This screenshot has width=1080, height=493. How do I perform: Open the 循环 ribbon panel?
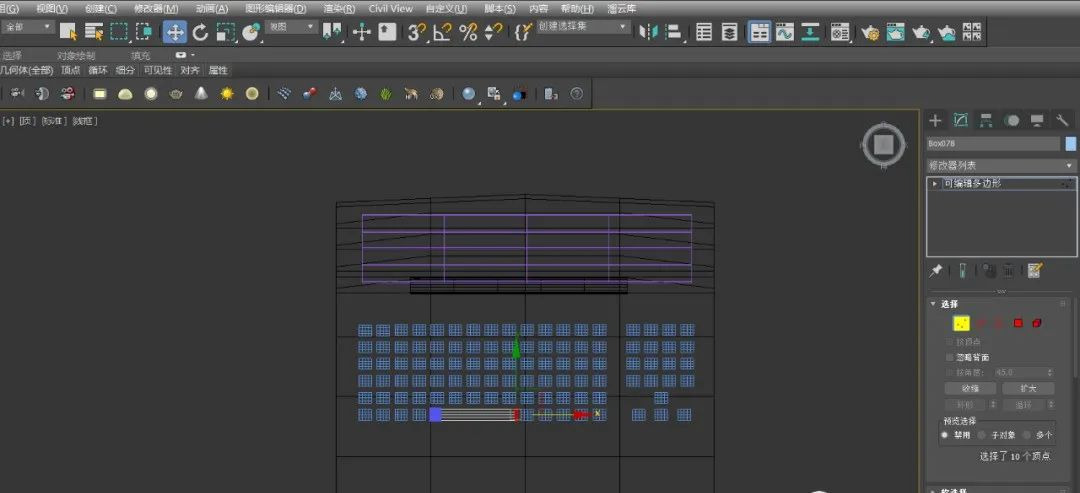click(98, 70)
